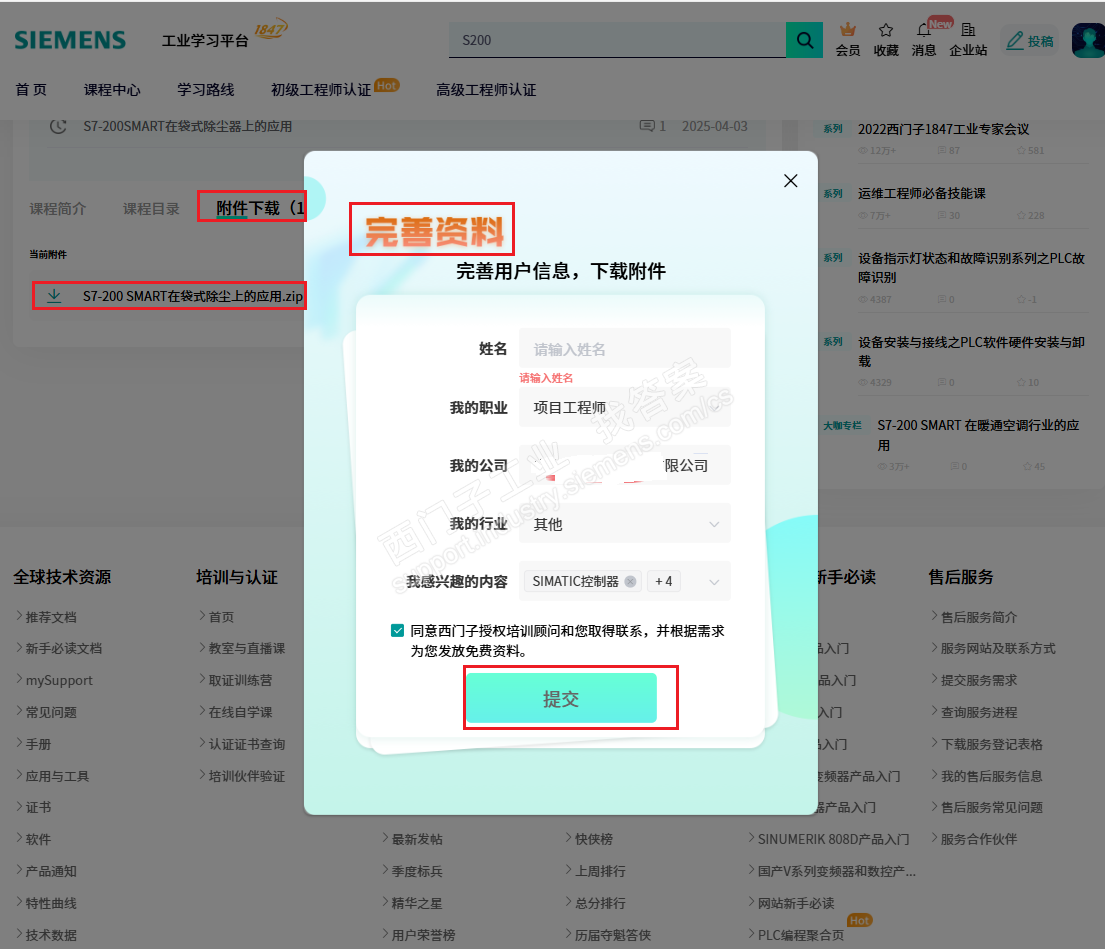1105x949 pixels.
Task: Click the SIEMENS logo
Action: coord(70,40)
